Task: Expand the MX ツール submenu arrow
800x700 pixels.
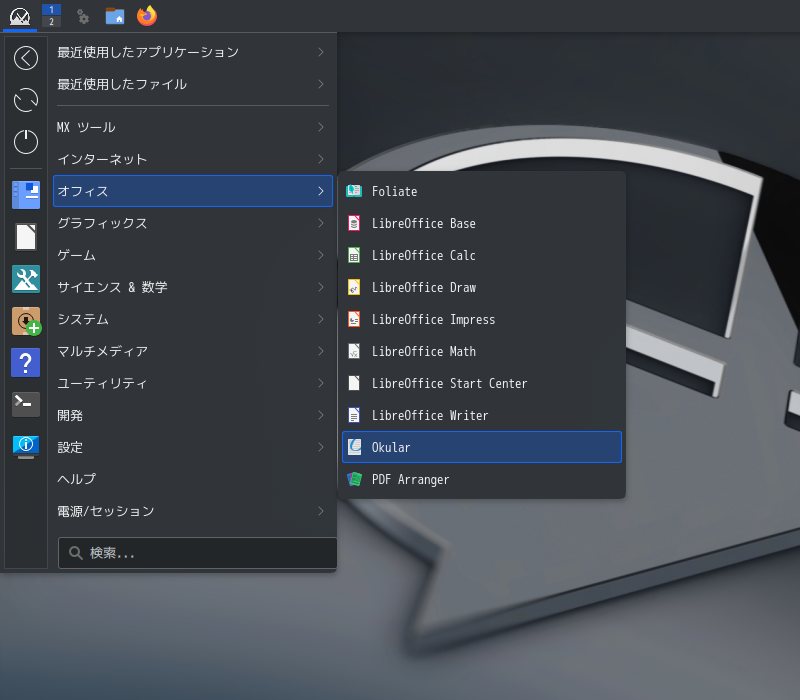Action: [320, 127]
